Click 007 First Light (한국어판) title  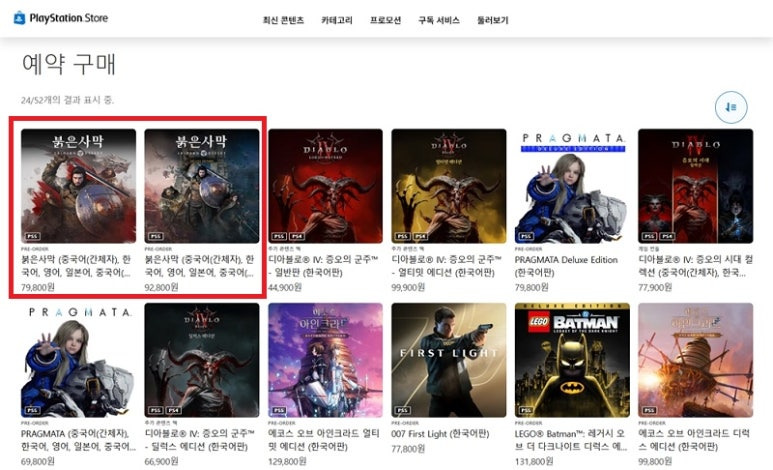(x=440, y=434)
